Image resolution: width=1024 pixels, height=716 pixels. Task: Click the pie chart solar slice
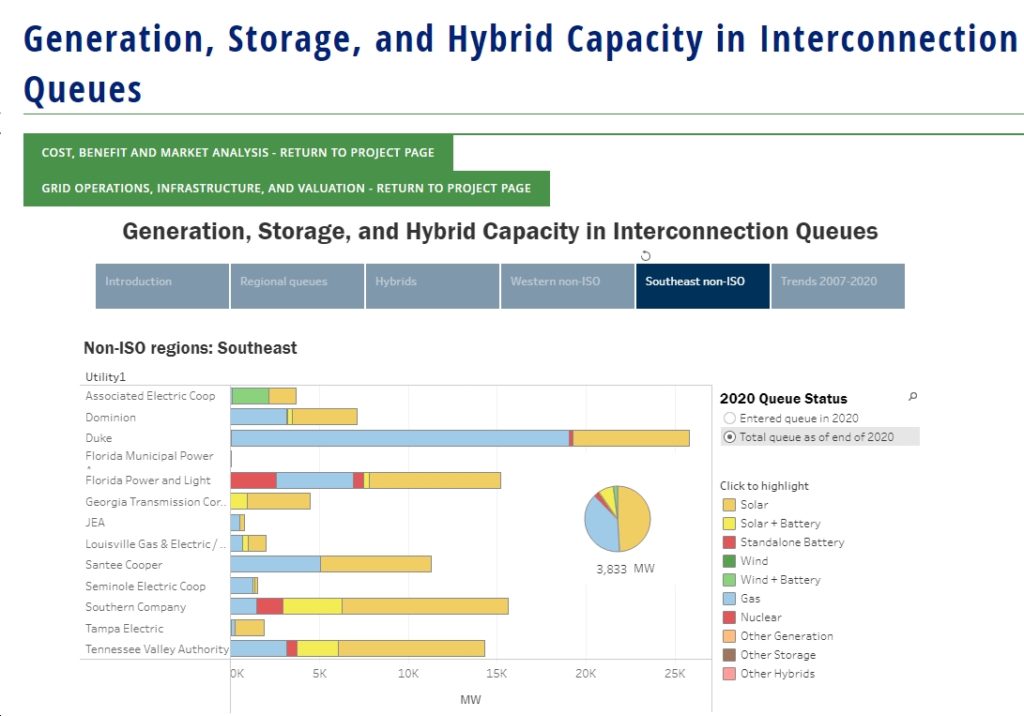(x=635, y=519)
